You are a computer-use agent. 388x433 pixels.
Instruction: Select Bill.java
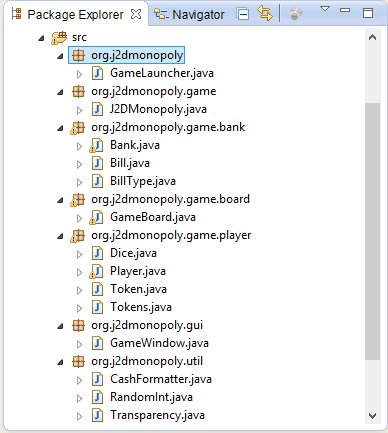pos(130,163)
